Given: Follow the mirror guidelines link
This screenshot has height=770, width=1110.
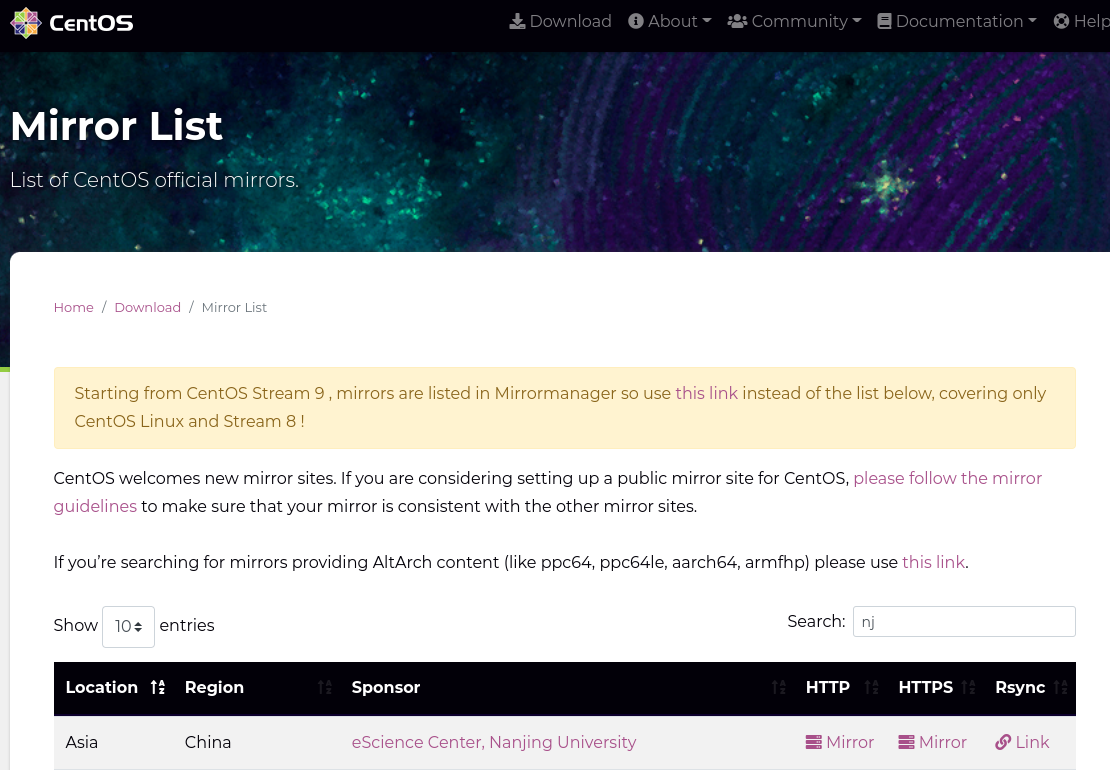Looking at the screenshot, I should point(548,492).
